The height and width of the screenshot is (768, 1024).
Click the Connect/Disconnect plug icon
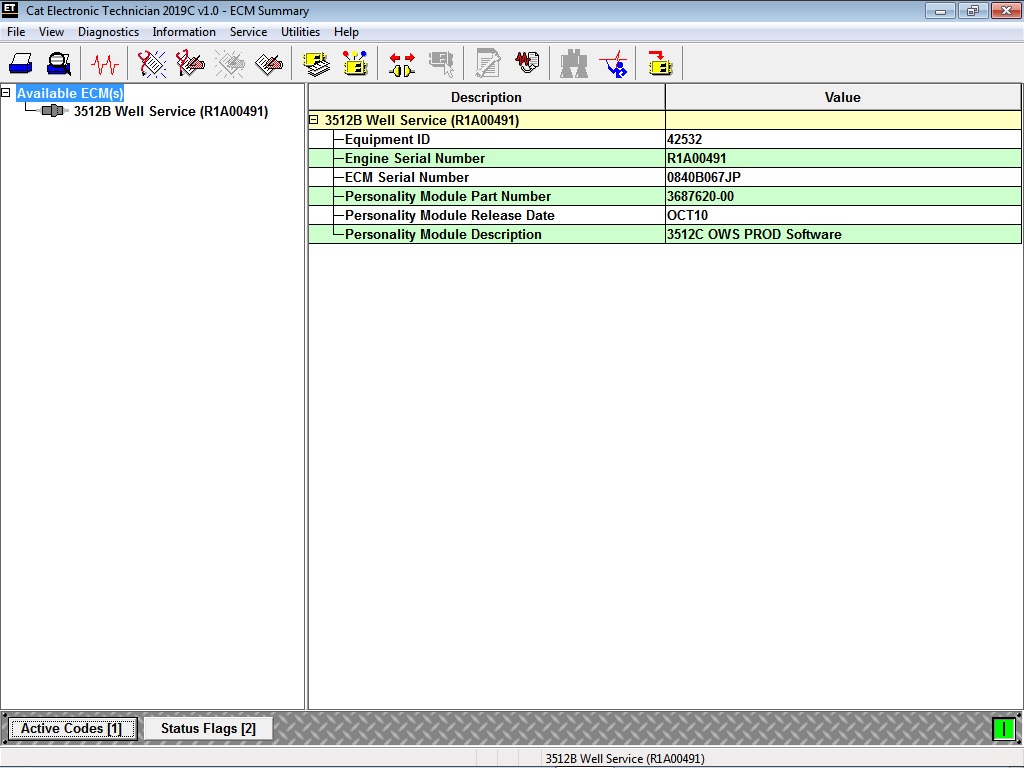point(402,64)
